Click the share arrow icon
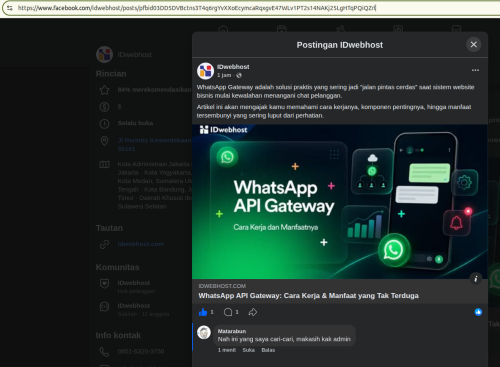 tap(253, 312)
